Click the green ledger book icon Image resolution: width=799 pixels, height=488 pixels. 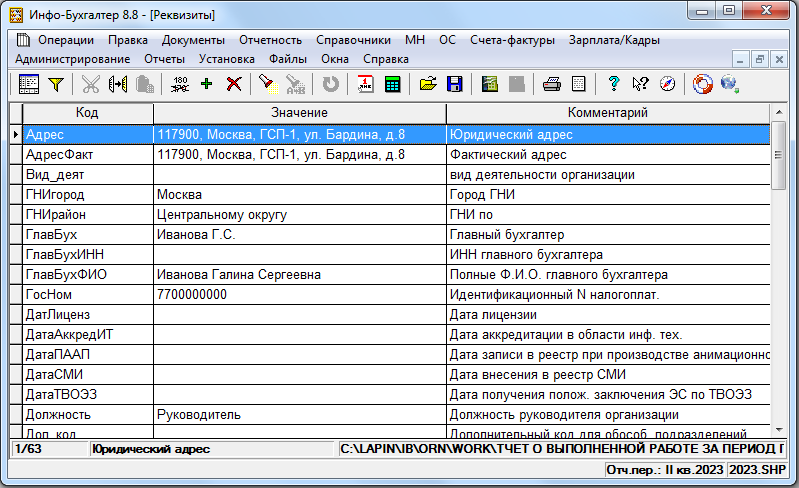click(x=490, y=84)
